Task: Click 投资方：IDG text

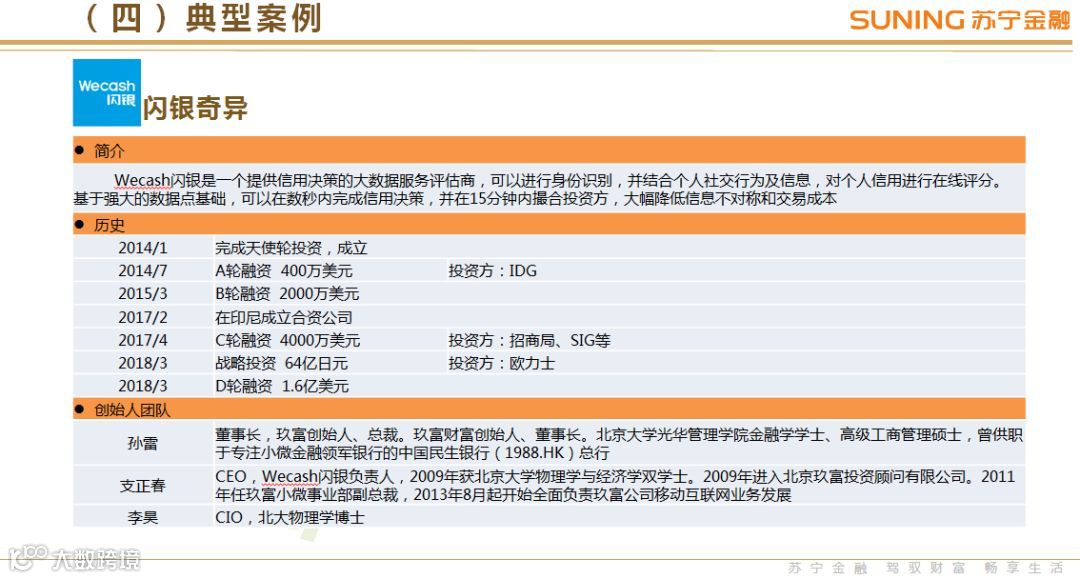Action: (492, 271)
